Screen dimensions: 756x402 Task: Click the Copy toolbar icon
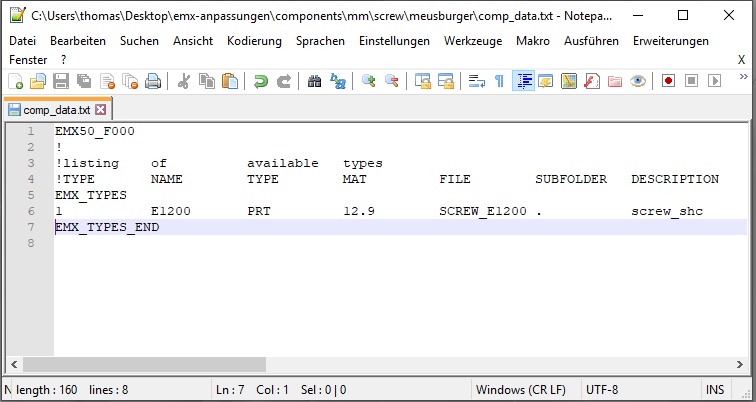(x=207, y=81)
